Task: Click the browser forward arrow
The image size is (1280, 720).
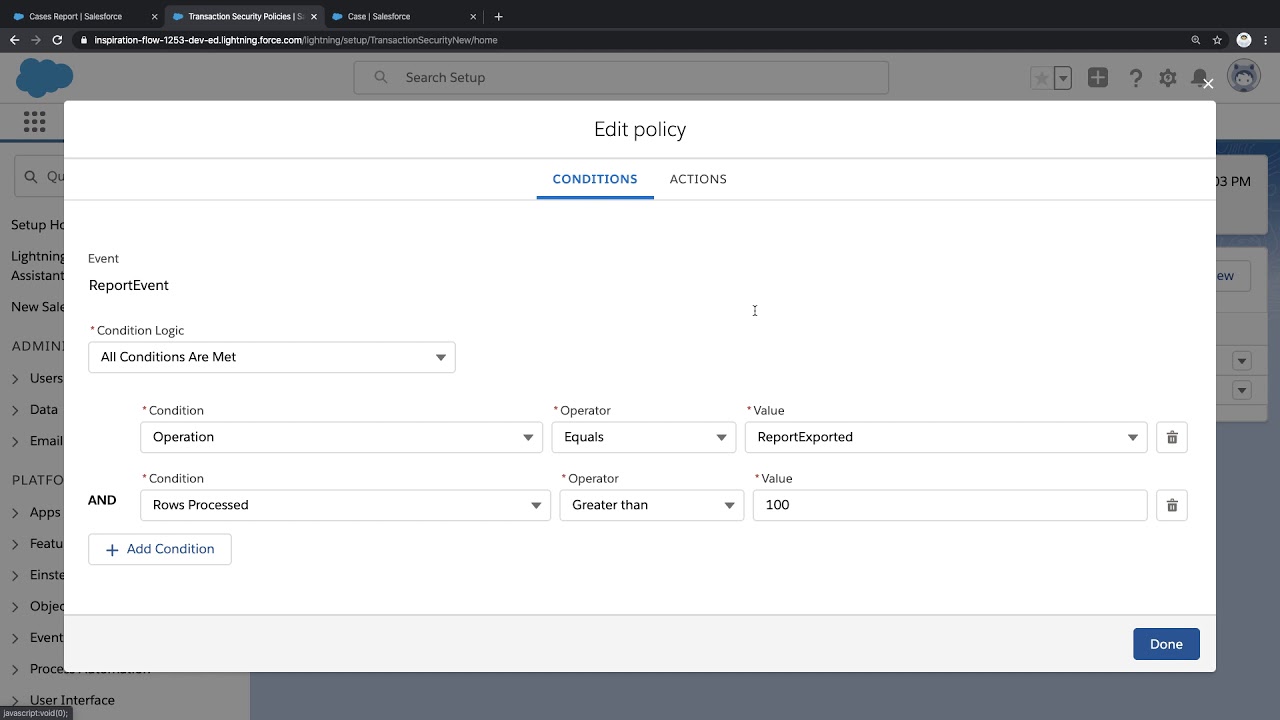Action: pyautogui.click(x=36, y=40)
